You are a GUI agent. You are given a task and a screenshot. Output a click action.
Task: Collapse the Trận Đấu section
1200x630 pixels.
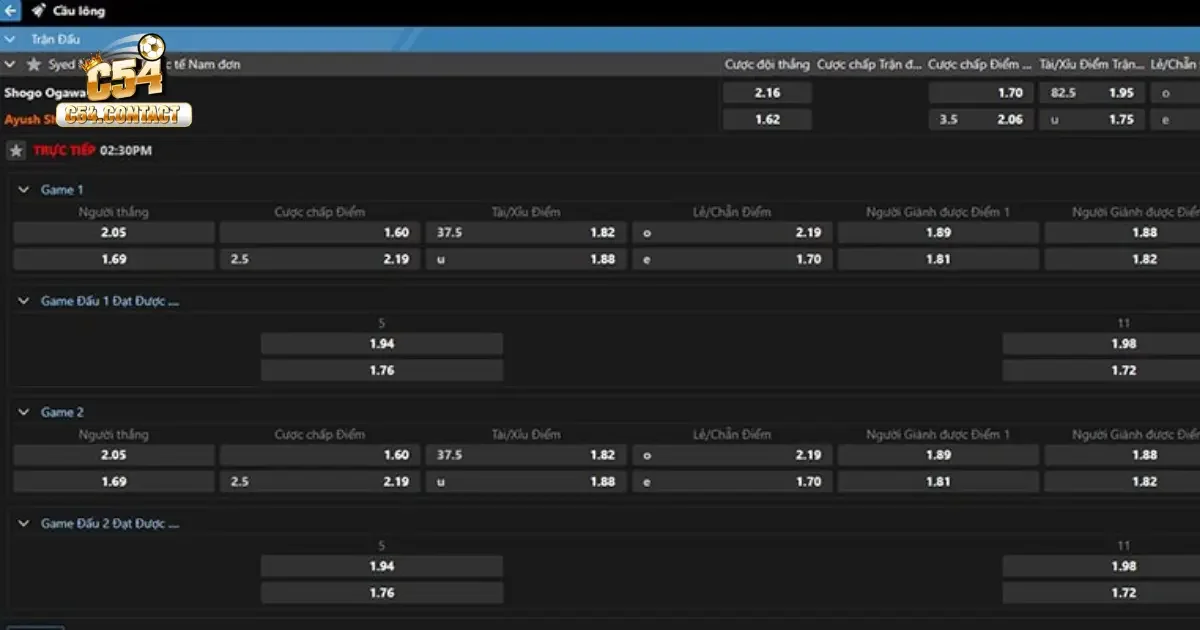pos(10,39)
